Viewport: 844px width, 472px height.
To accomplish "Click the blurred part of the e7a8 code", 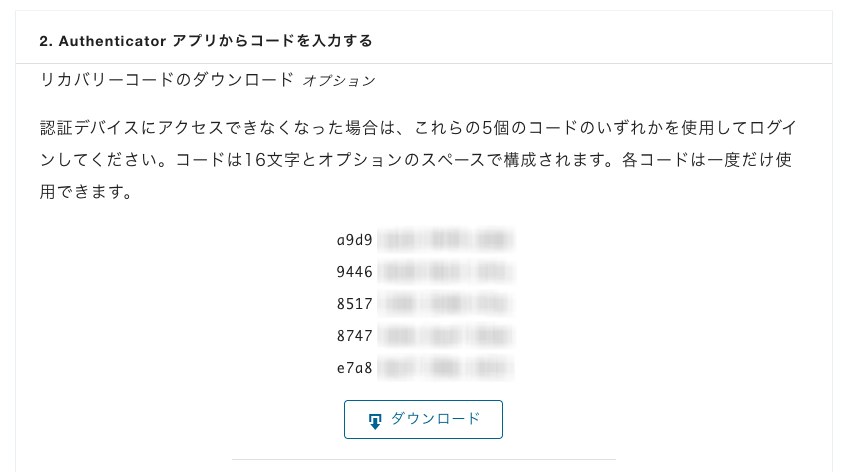I will 446,368.
